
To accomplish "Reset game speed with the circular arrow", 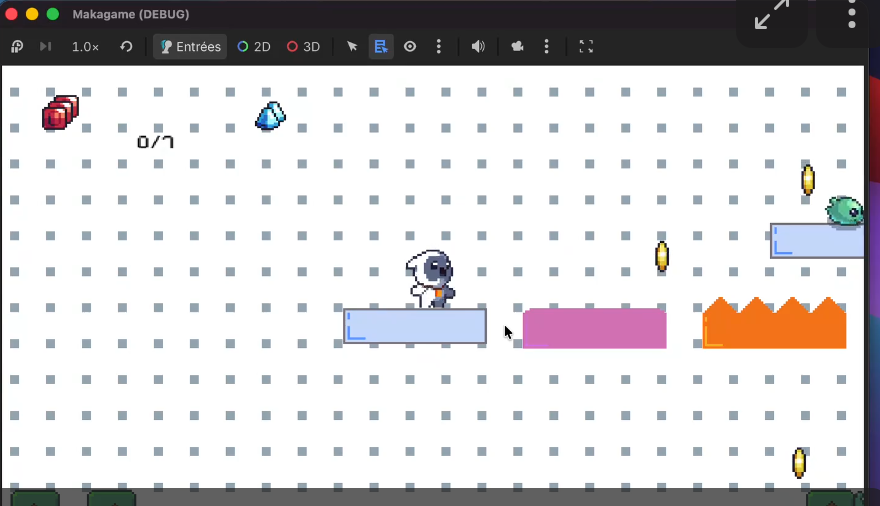I will point(126,47).
